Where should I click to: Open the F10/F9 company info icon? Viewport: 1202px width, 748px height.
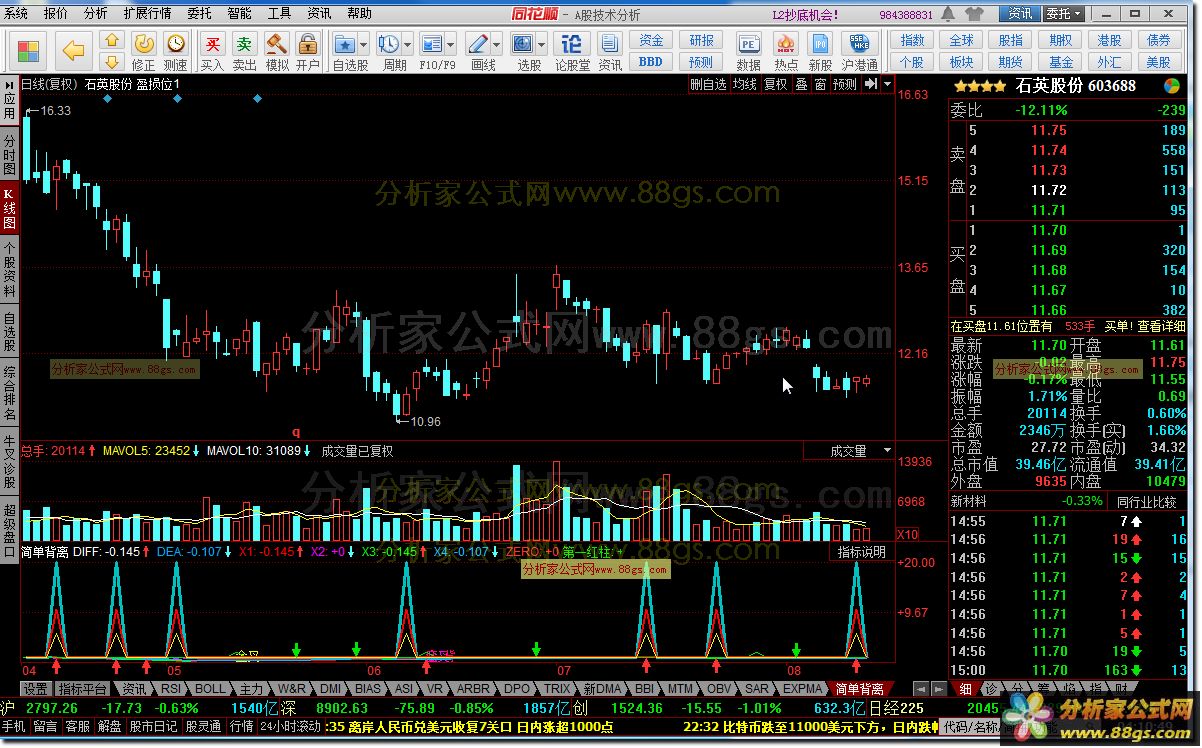[x=432, y=50]
